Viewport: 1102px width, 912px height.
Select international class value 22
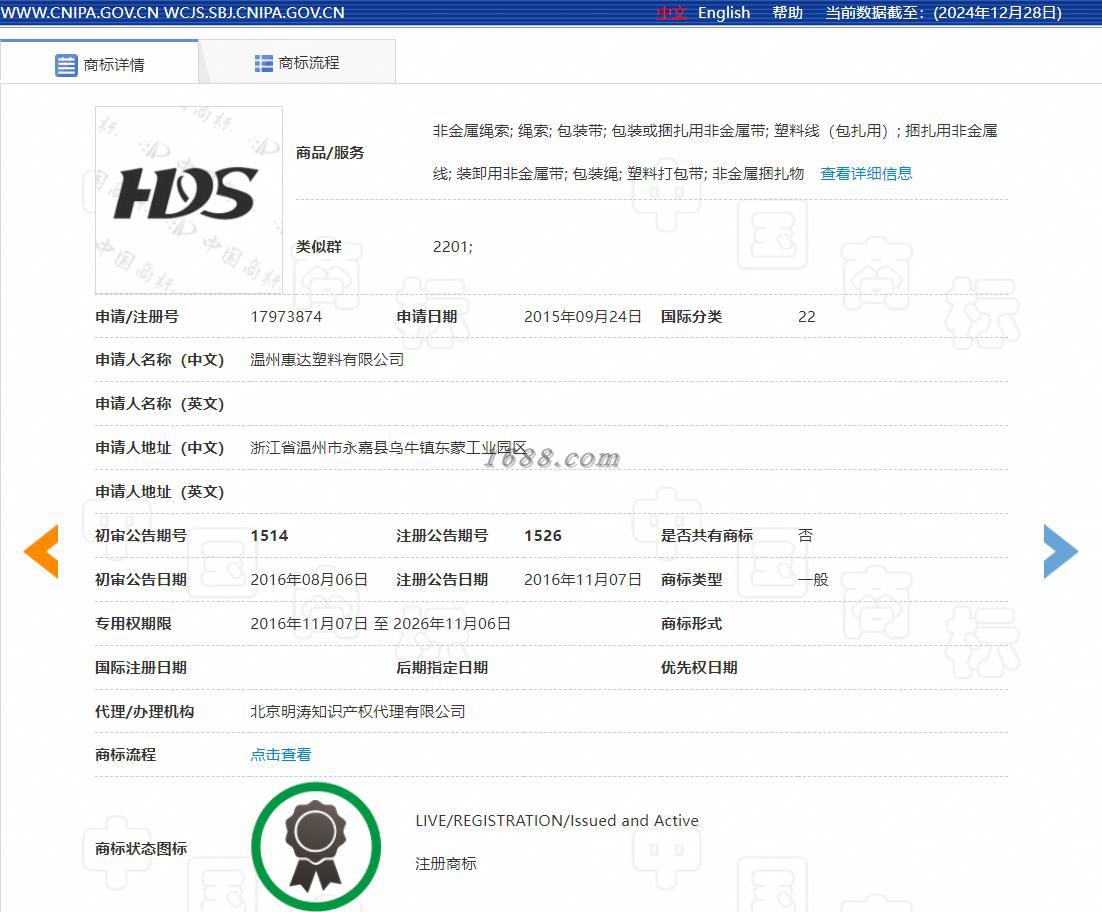point(807,317)
